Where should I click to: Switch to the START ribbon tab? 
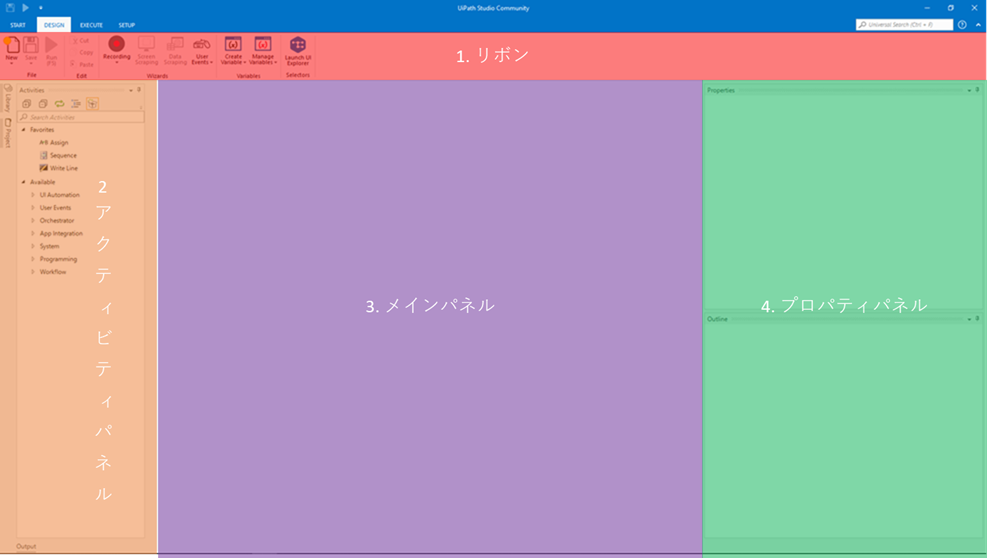18,25
